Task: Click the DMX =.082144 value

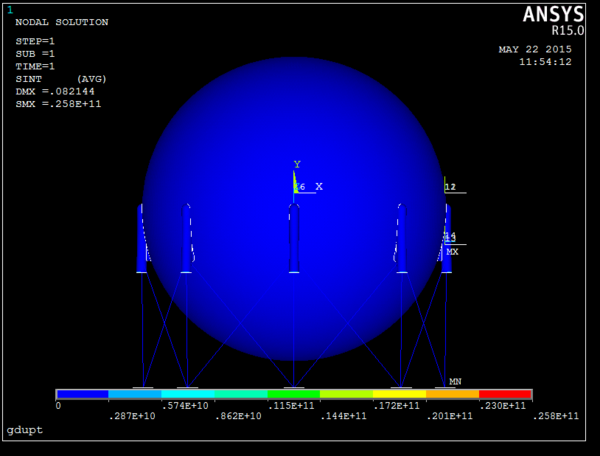Action: (x=58, y=91)
